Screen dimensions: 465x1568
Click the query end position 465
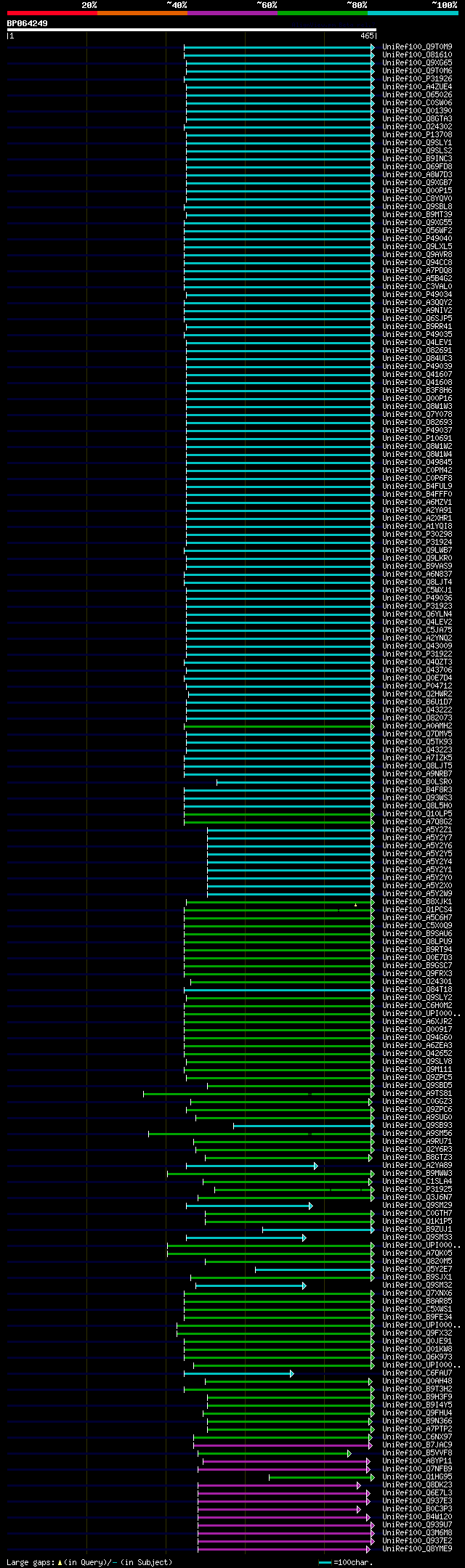(x=367, y=36)
